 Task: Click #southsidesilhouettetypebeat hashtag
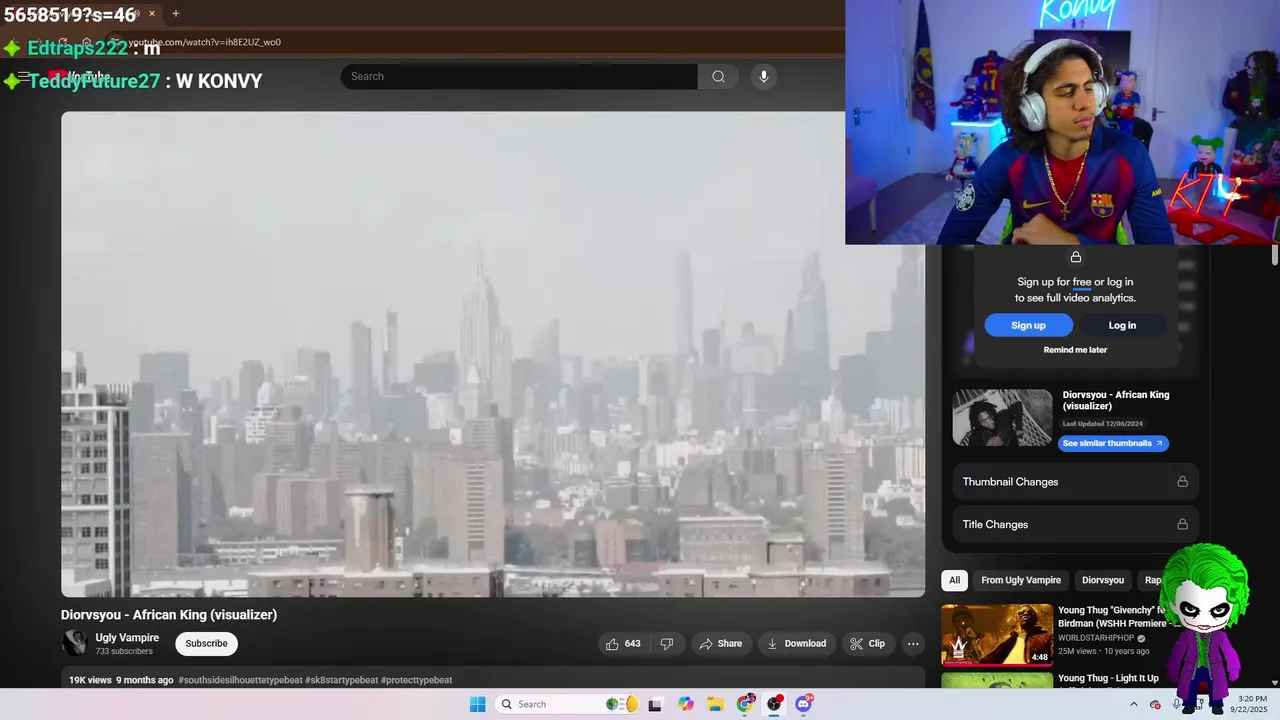(240, 680)
